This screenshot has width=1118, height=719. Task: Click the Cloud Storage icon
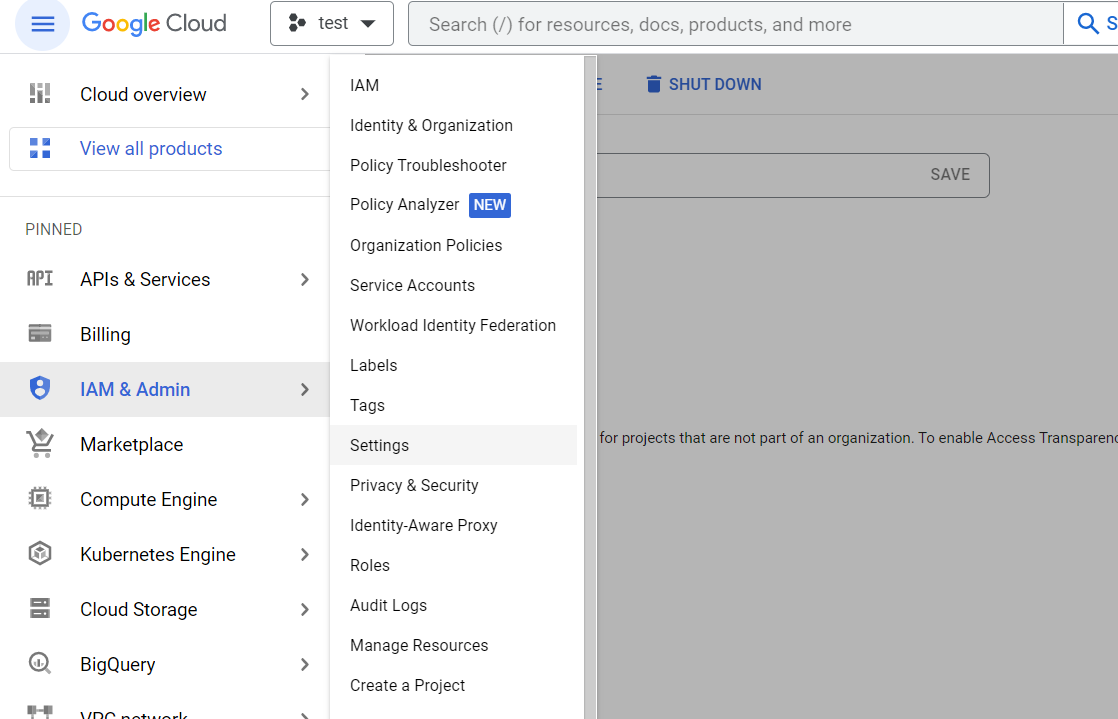[x=40, y=608]
